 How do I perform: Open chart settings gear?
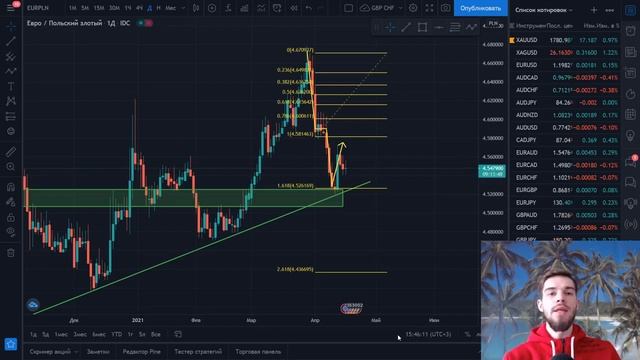[x=413, y=8]
